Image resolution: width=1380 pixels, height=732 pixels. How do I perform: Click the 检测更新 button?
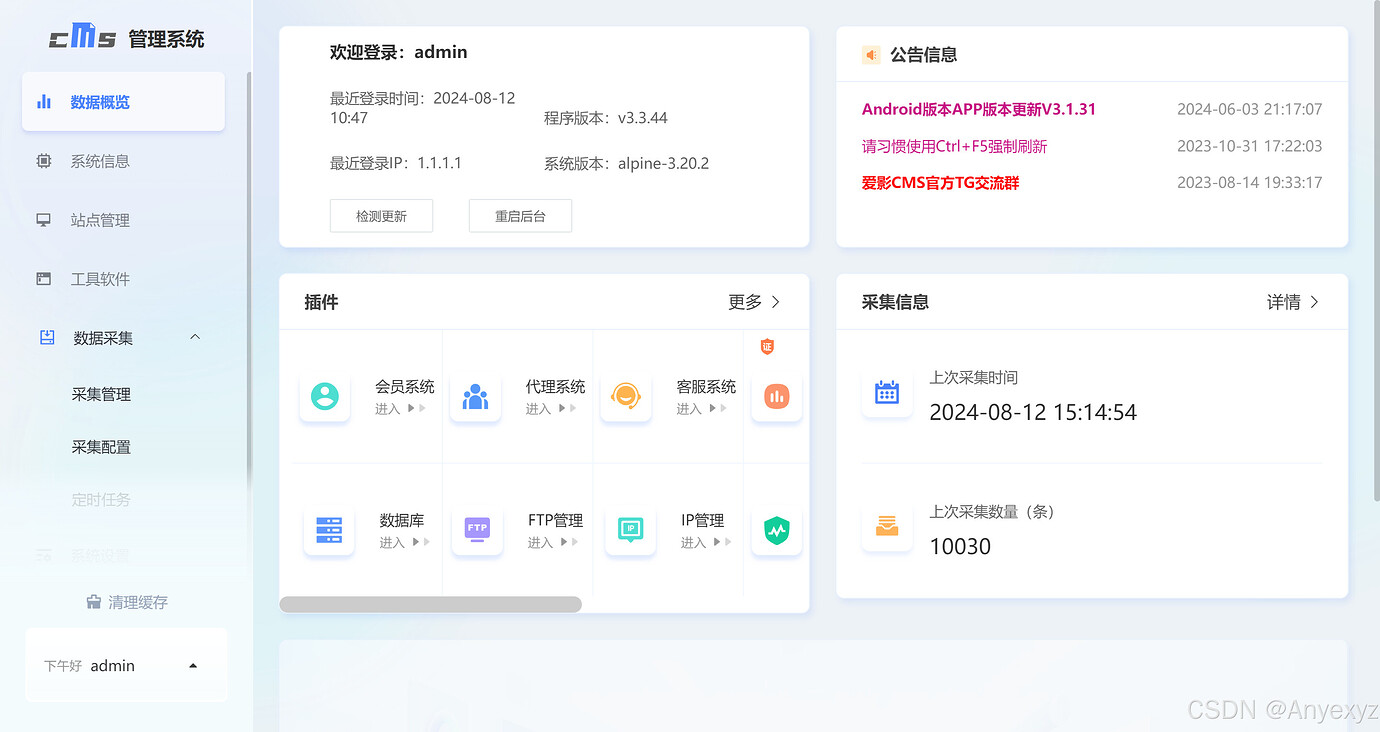[x=381, y=215]
